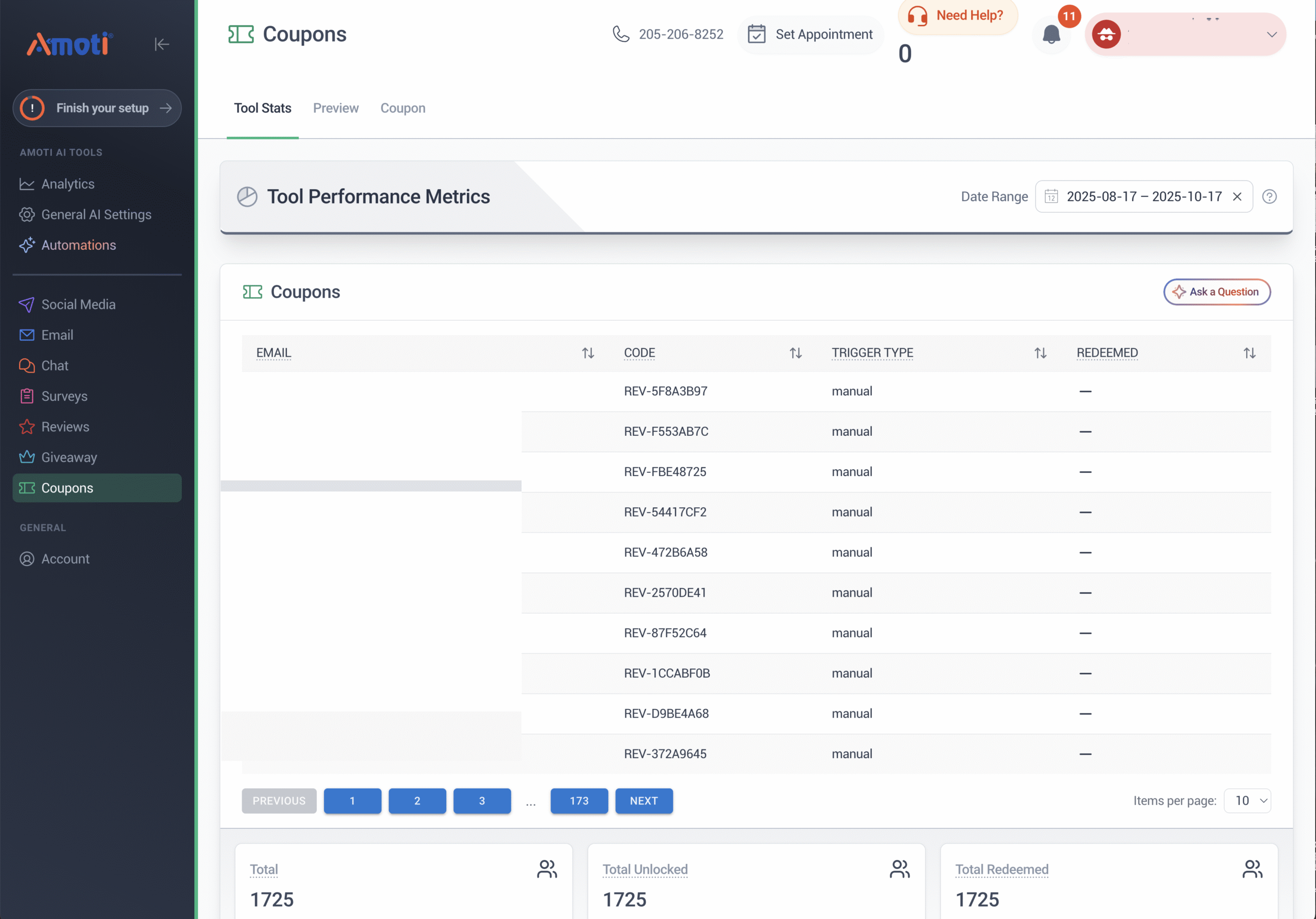Click the Ask a Question button
The image size is (1316, 919).
click(1216, 291)
